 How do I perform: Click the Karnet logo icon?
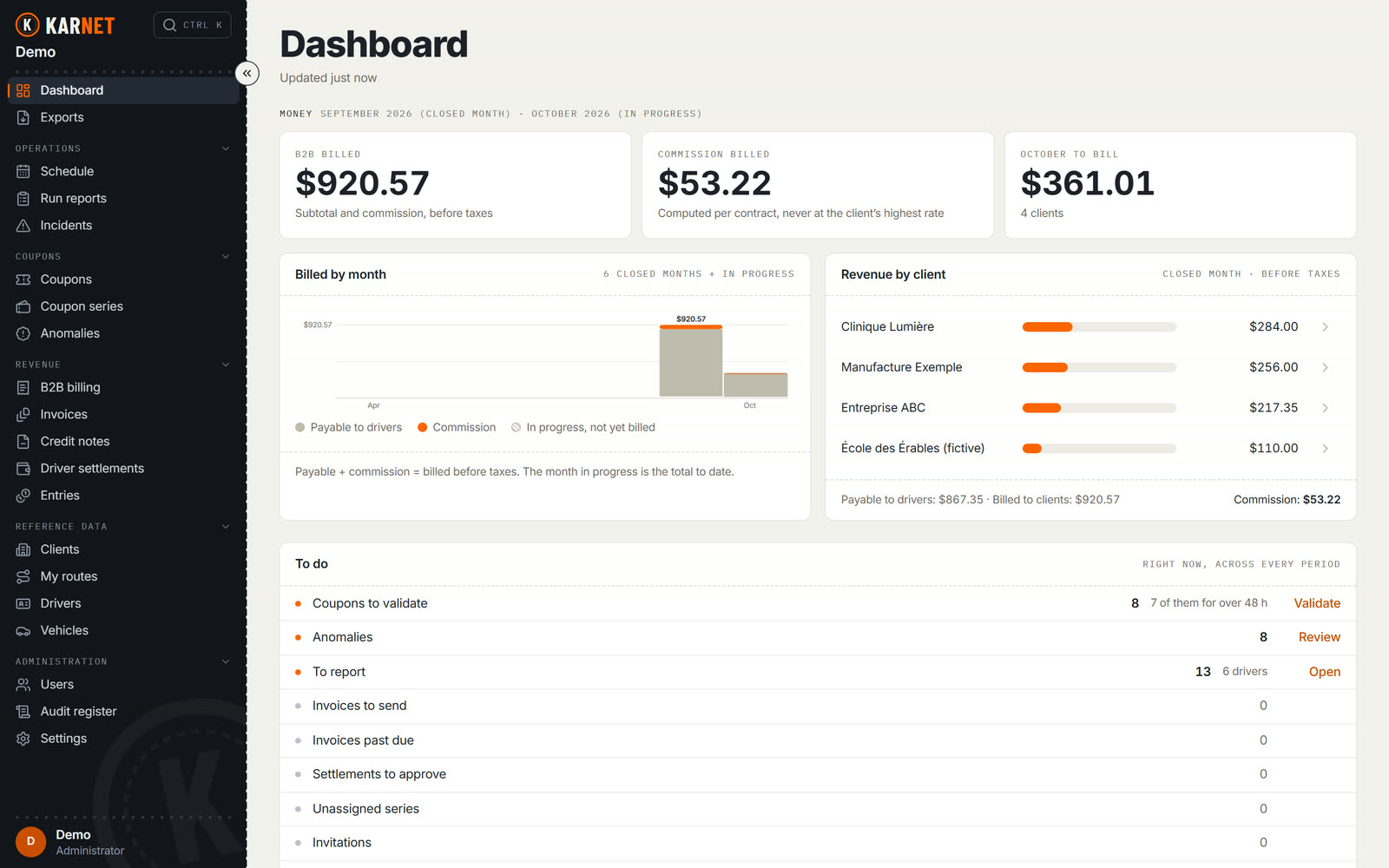28,25
